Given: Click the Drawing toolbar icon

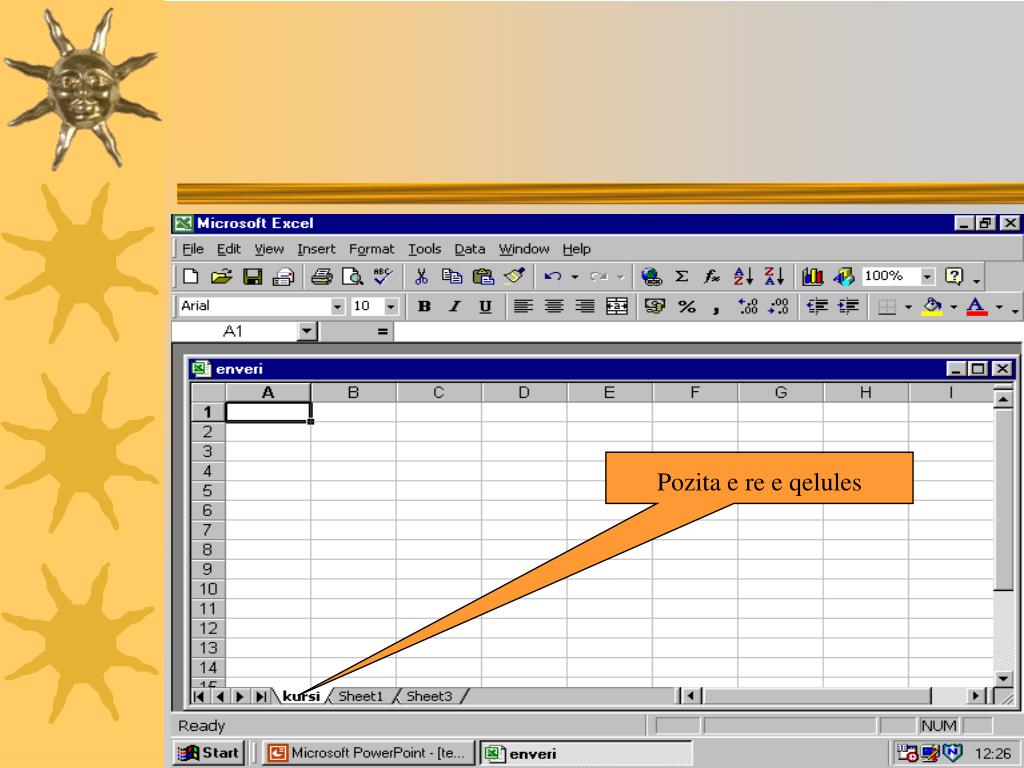Looking at the screenshot, I should point(844,276).
